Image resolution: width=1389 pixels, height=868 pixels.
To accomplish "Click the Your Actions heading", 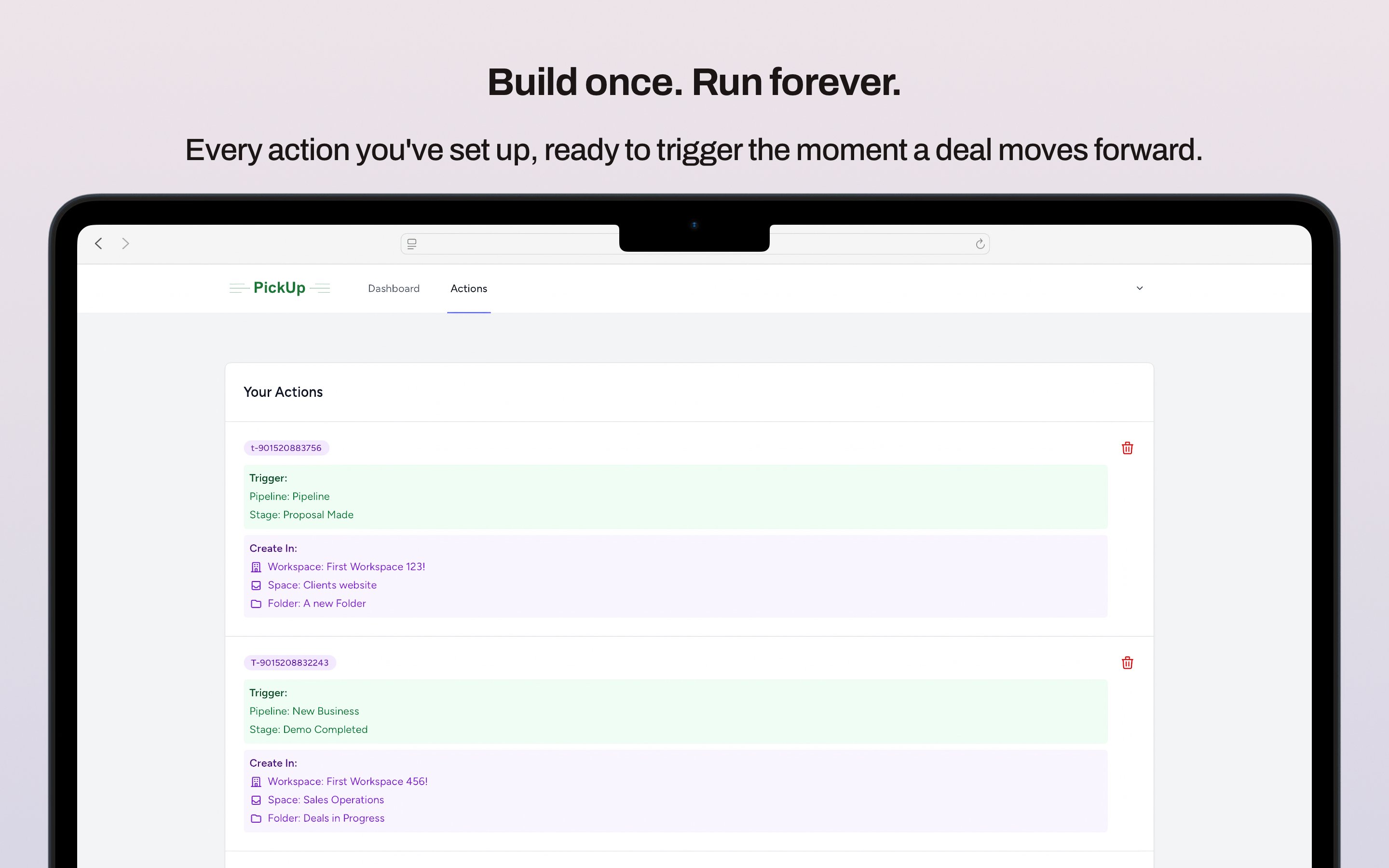I will 283,392.
